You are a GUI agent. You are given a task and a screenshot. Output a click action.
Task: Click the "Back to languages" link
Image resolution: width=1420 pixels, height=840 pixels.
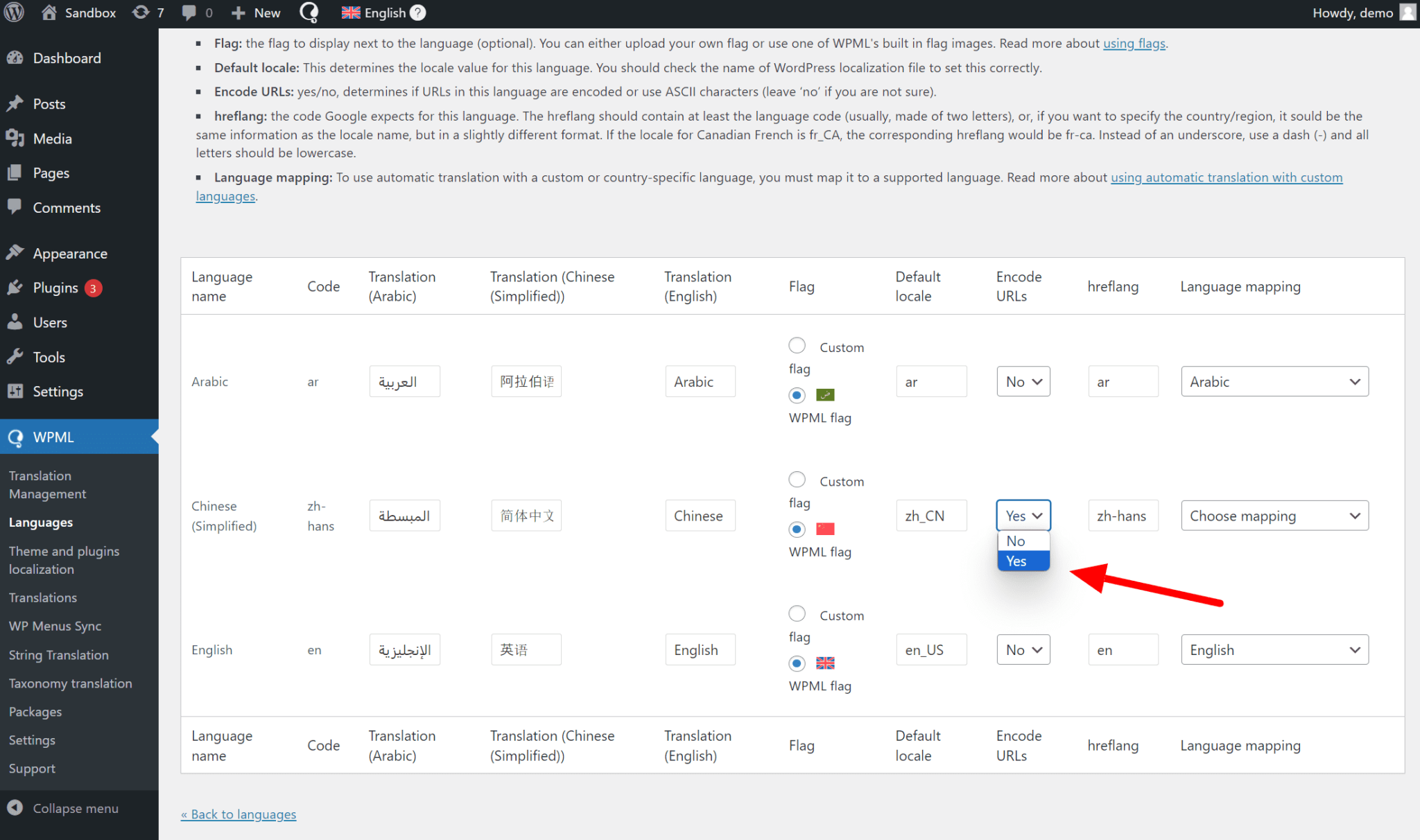[239, 814]
